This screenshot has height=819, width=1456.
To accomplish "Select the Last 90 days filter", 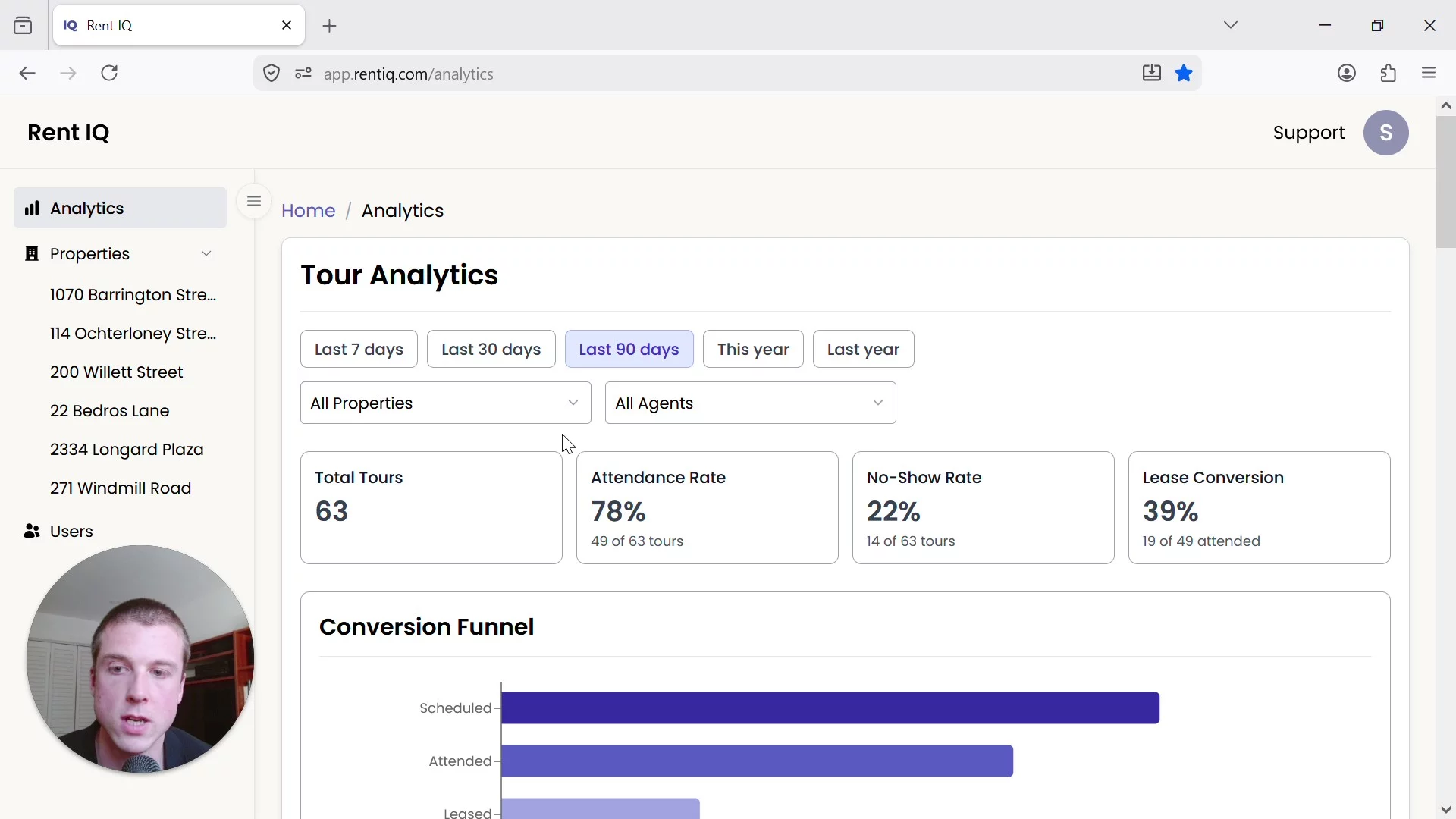I will [x=629, y=350].
